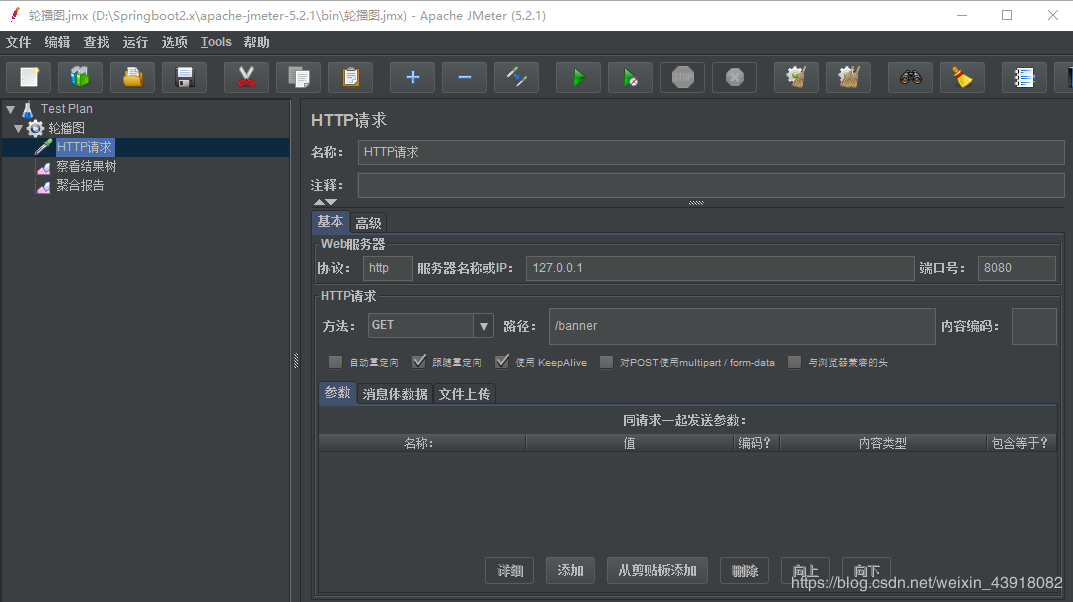Collapse the Test Plan tree node
Viewport: 1073px width, 602px height.
point(11,109)
